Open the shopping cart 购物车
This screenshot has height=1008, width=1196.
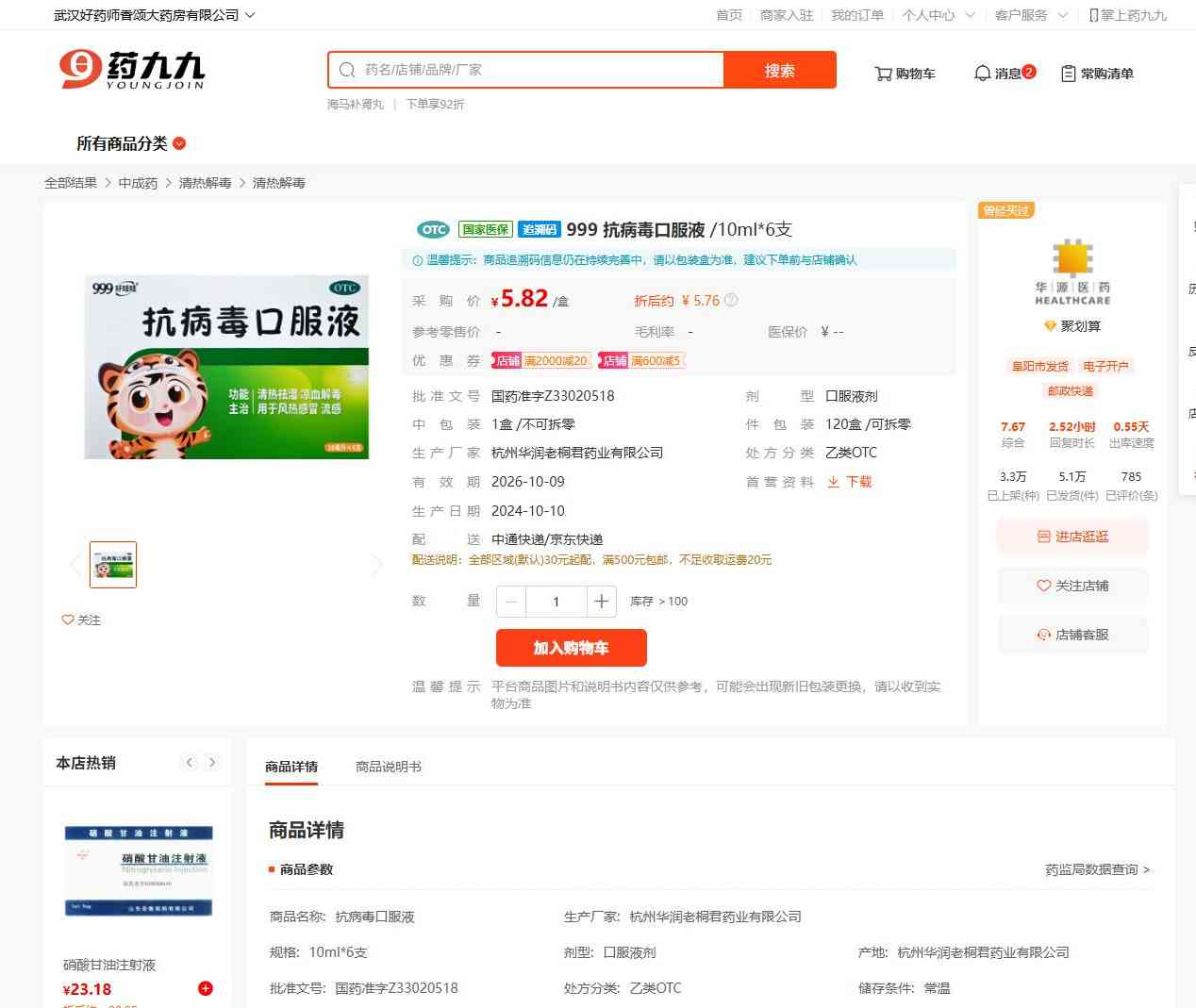(905, 74)
